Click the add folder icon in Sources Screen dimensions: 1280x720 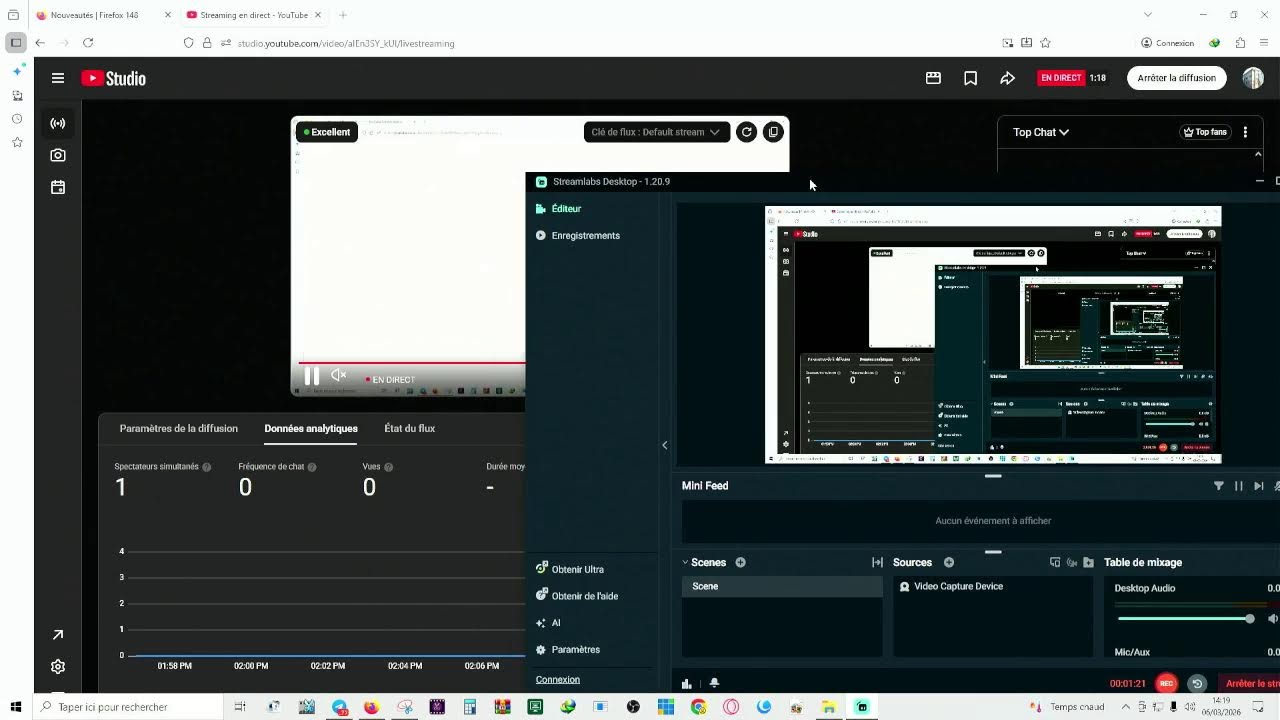[x=1088, y=562]
